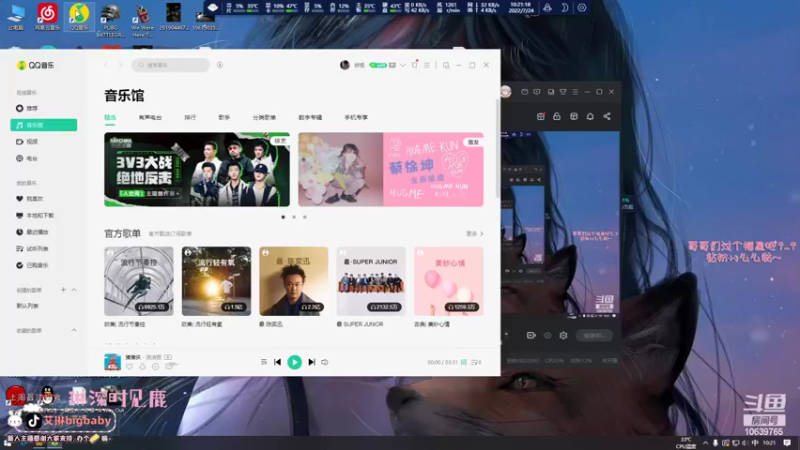
Task: Open bell notifications in streaming tool window
Action: click(x=590, y=116)
